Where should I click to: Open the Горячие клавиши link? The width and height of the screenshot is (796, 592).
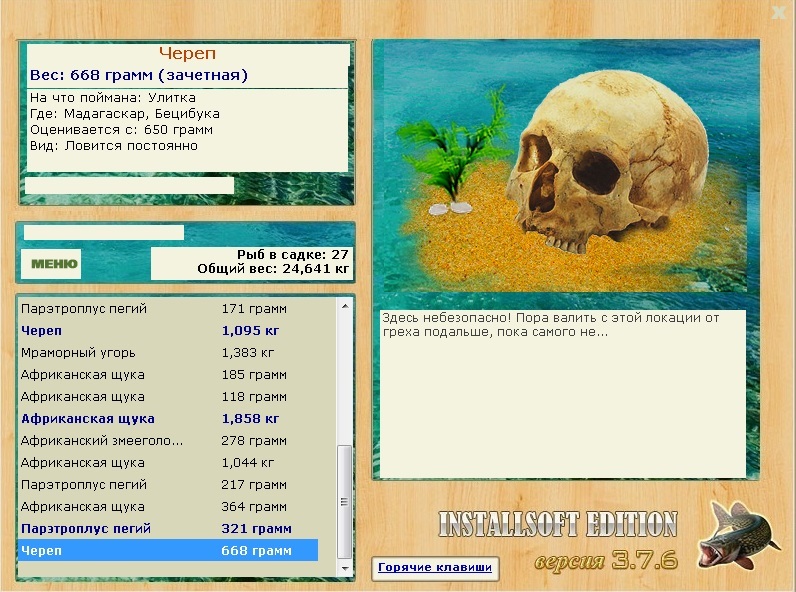[435, 568]
